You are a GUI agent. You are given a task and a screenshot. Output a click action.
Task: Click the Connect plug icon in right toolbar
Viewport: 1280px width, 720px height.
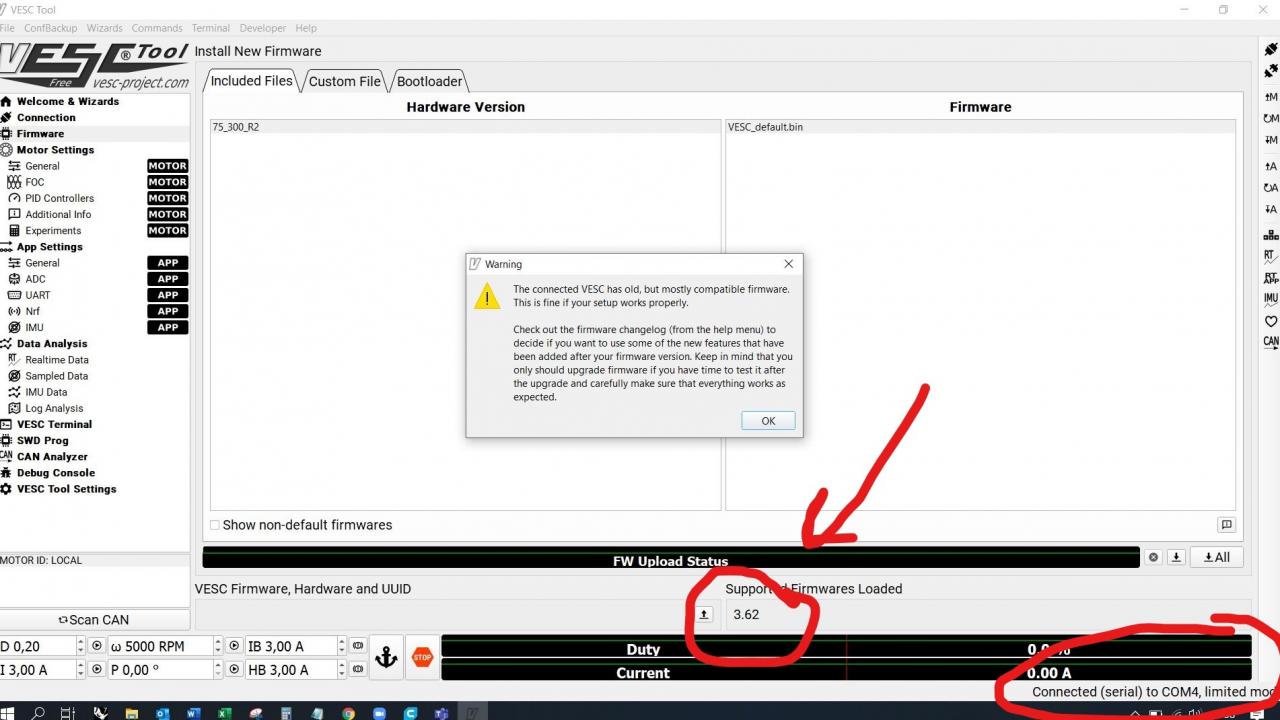click(x=1271, y=50)
